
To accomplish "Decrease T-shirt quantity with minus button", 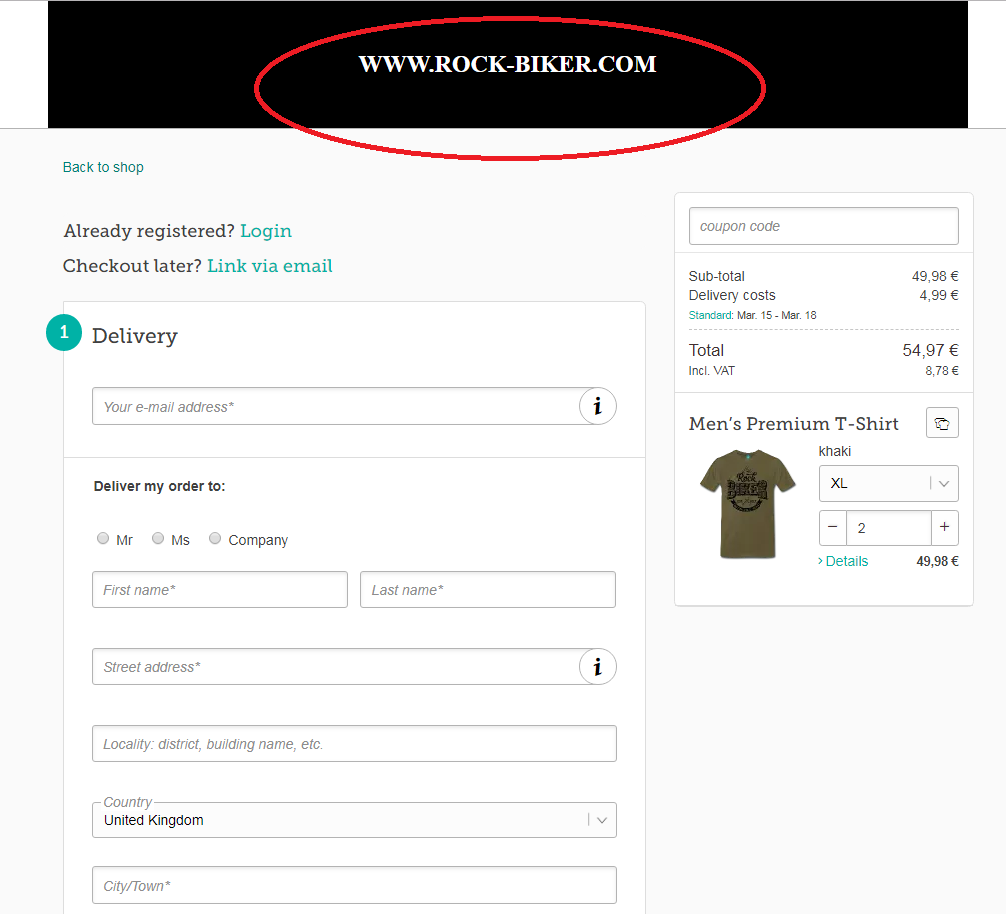I will coord(832,527).
